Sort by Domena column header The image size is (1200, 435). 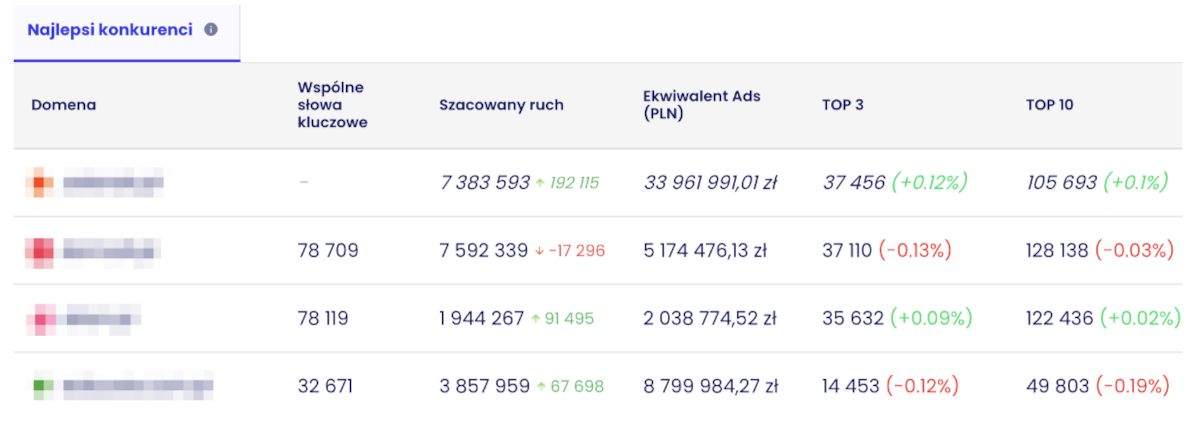point(64,105)
